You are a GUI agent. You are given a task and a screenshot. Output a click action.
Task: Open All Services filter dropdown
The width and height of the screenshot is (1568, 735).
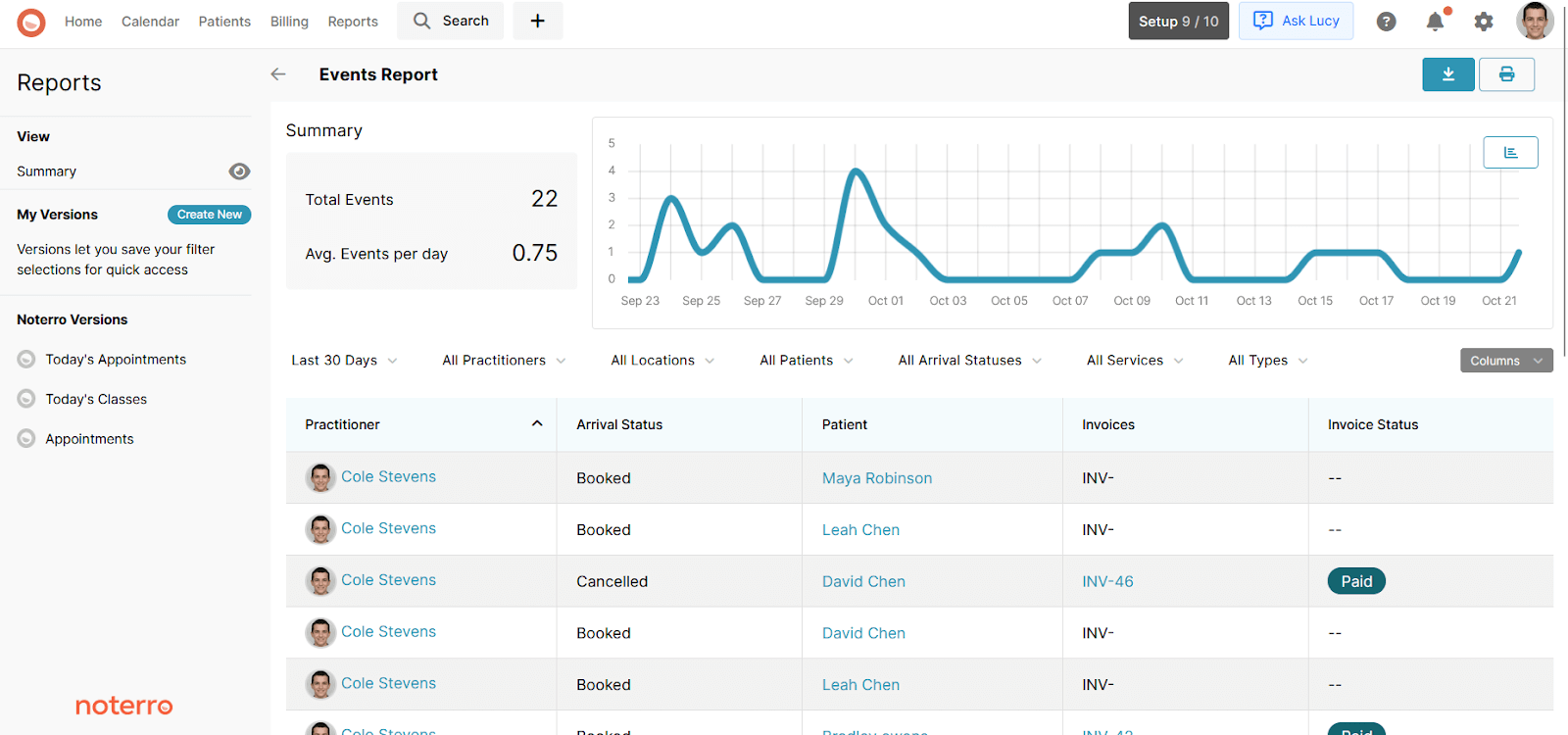tap(1135, 361)
